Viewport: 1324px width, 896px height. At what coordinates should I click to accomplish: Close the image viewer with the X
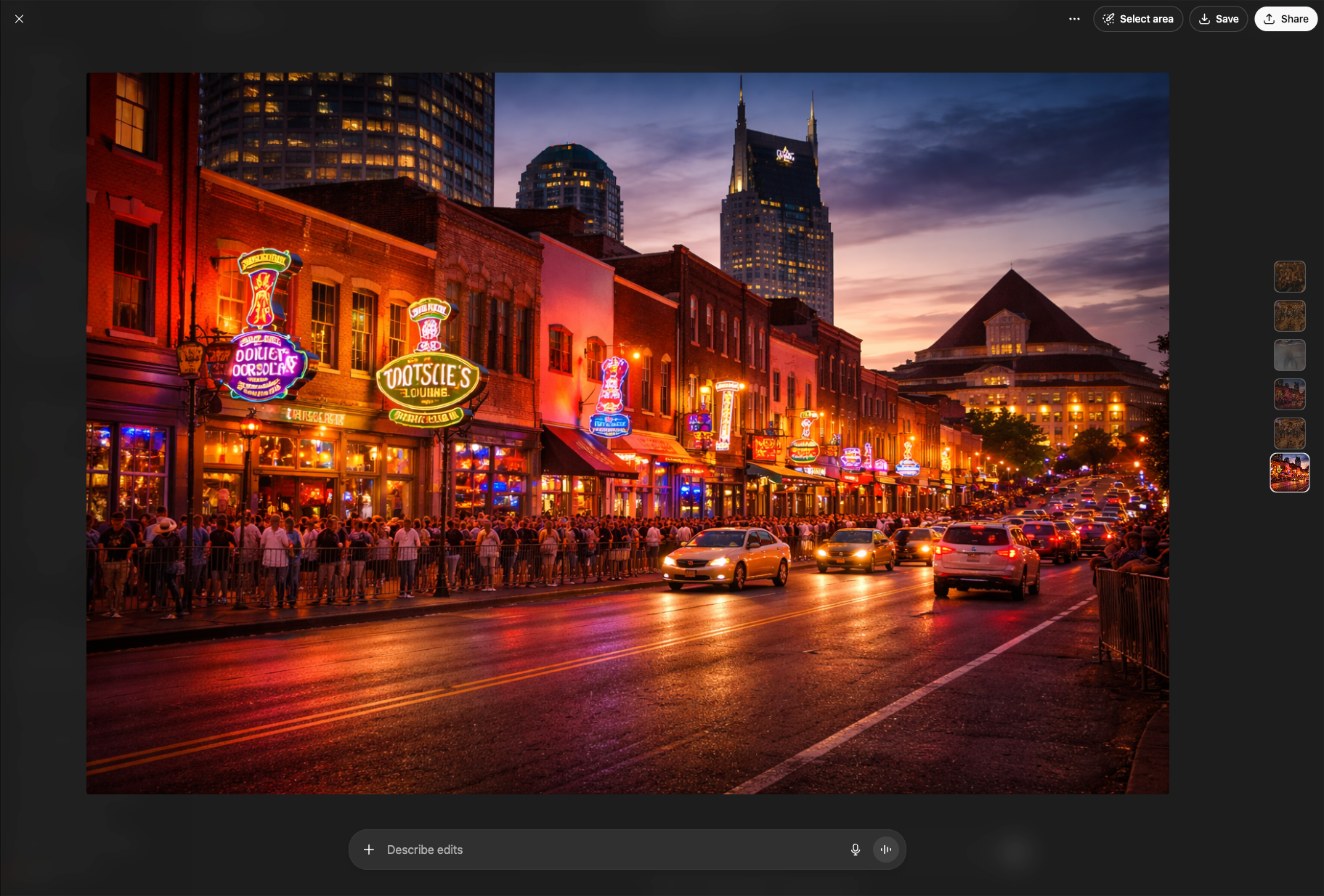19,19
